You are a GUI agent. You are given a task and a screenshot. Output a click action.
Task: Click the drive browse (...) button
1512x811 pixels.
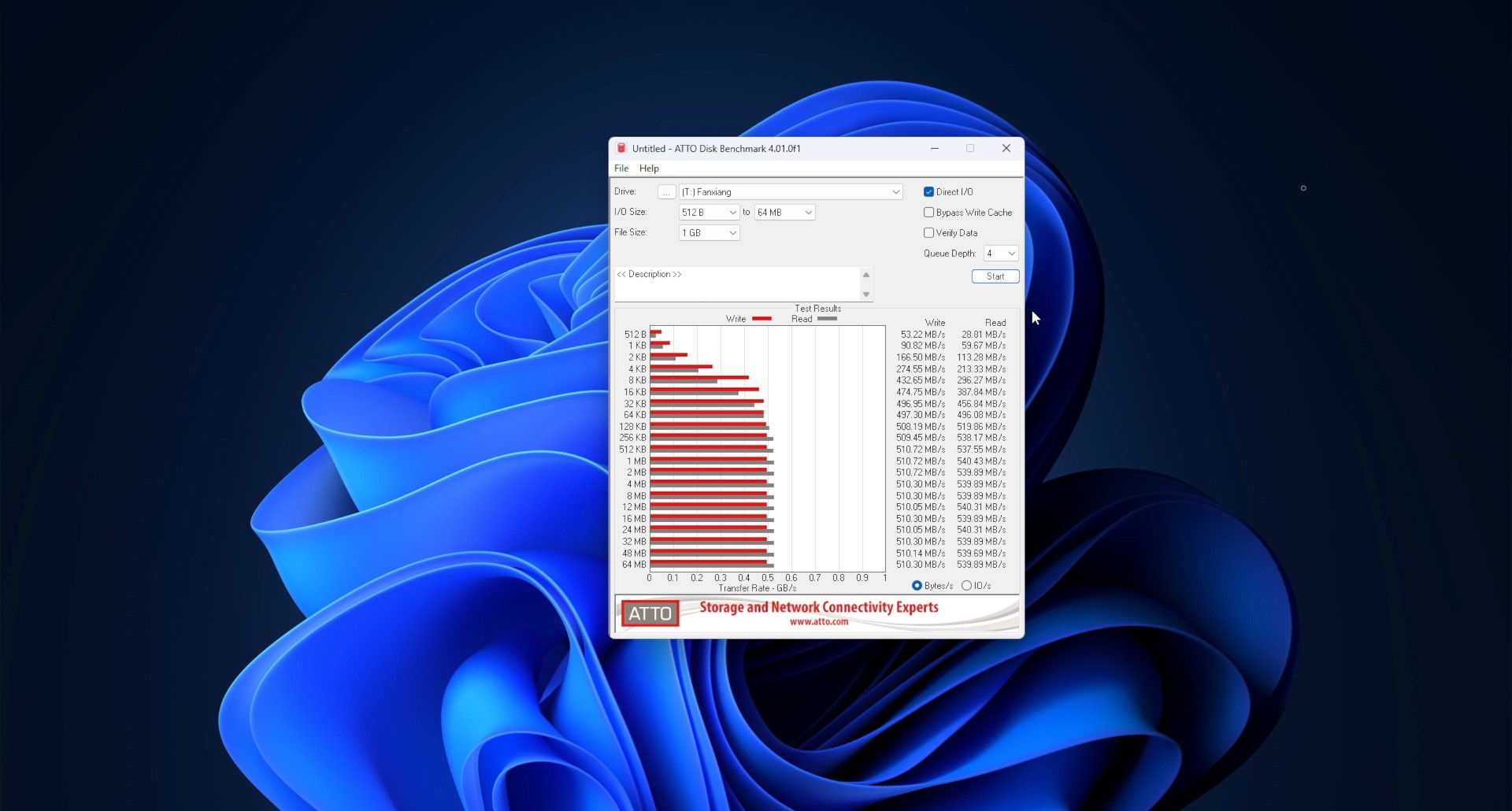tap(666, 192)
